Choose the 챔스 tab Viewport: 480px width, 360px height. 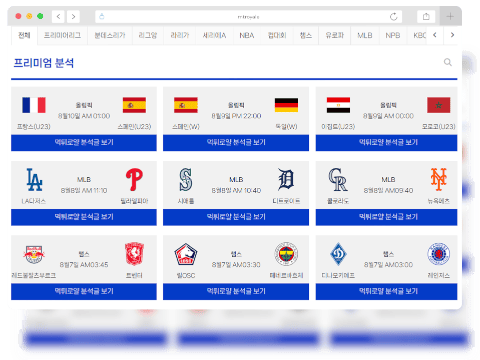306,35
